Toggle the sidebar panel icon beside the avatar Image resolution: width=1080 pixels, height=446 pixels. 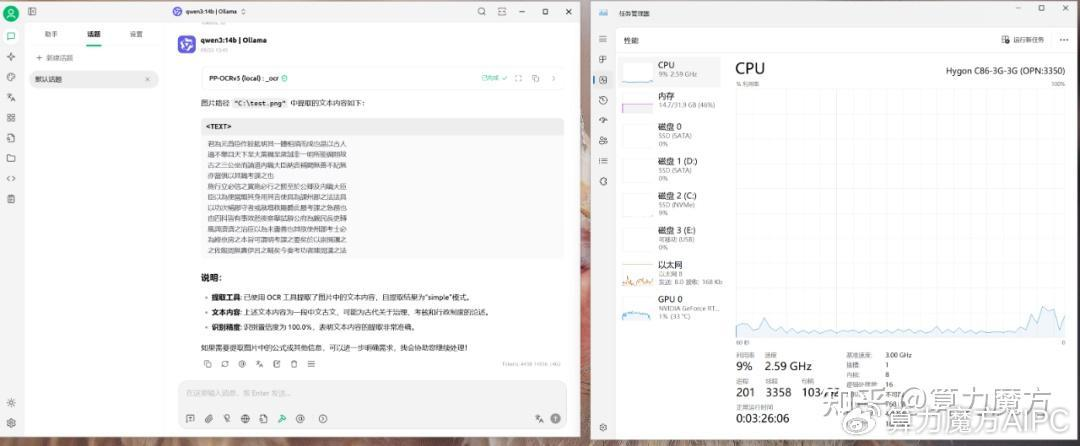32,12
